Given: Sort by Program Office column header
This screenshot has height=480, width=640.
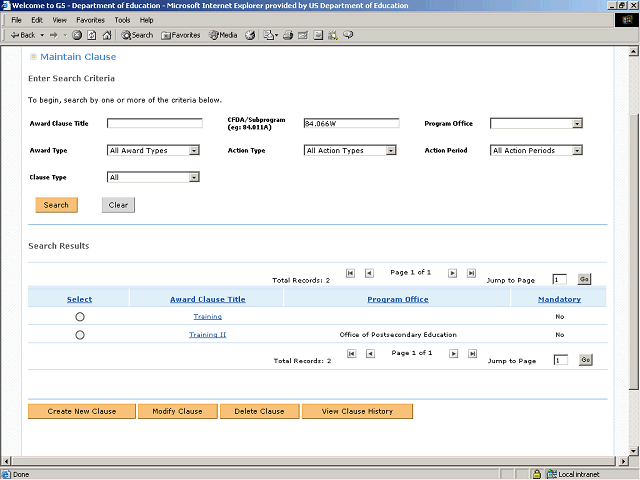Looking at the screenshot, I should click(x=398, y=299).
